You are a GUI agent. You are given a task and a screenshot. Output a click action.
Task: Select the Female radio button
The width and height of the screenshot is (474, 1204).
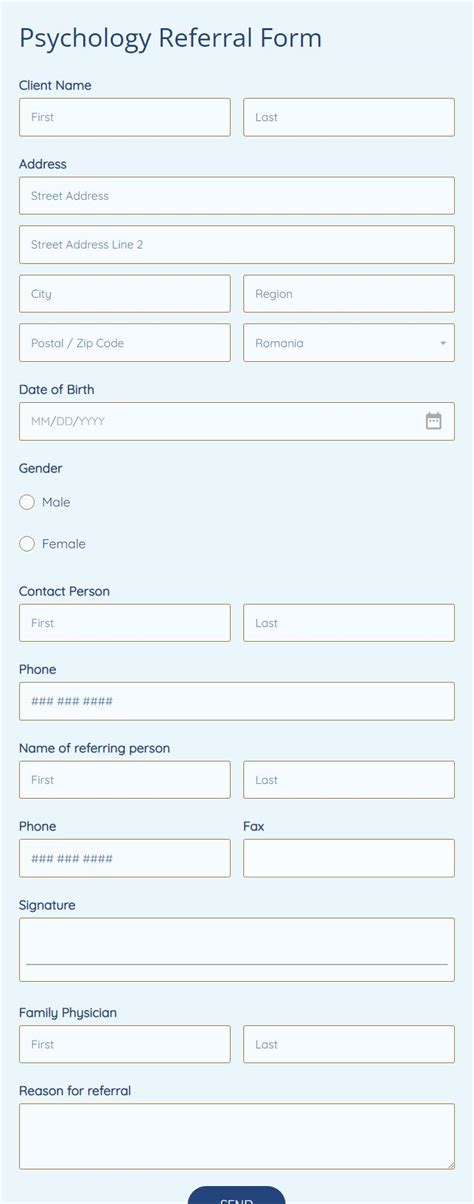click(27, 544)
